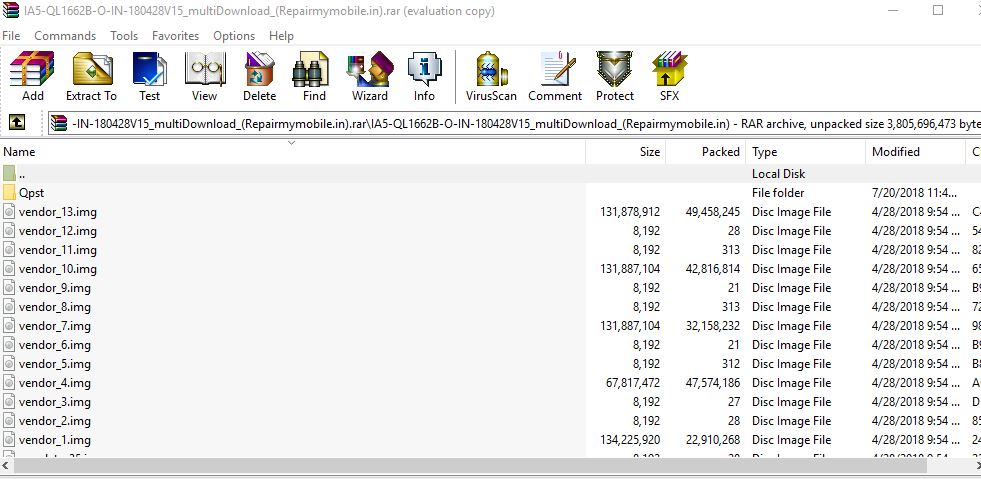Click the Delete toolbar icon
The height and width of the screenshot is (479, 981).
pyautogui.click(x=259, y=77)
